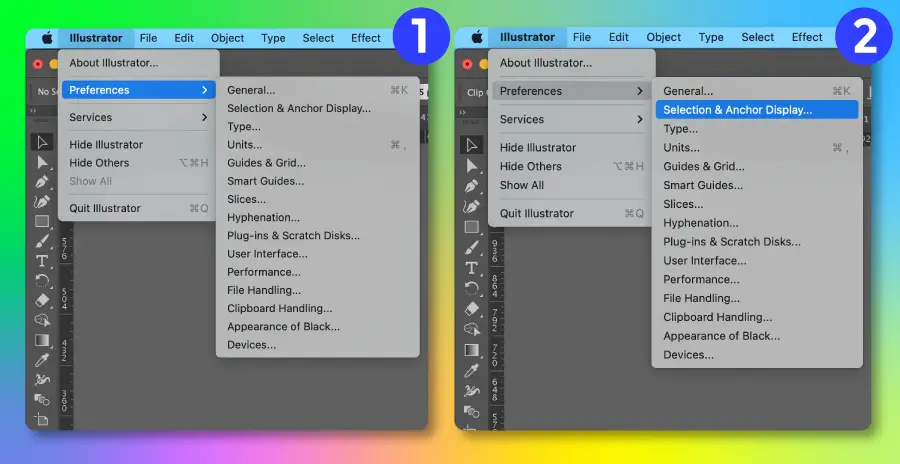900x464 pixels.
Task: Select the Shape Builder tool in left window
Action: click(x=42, y=320)
